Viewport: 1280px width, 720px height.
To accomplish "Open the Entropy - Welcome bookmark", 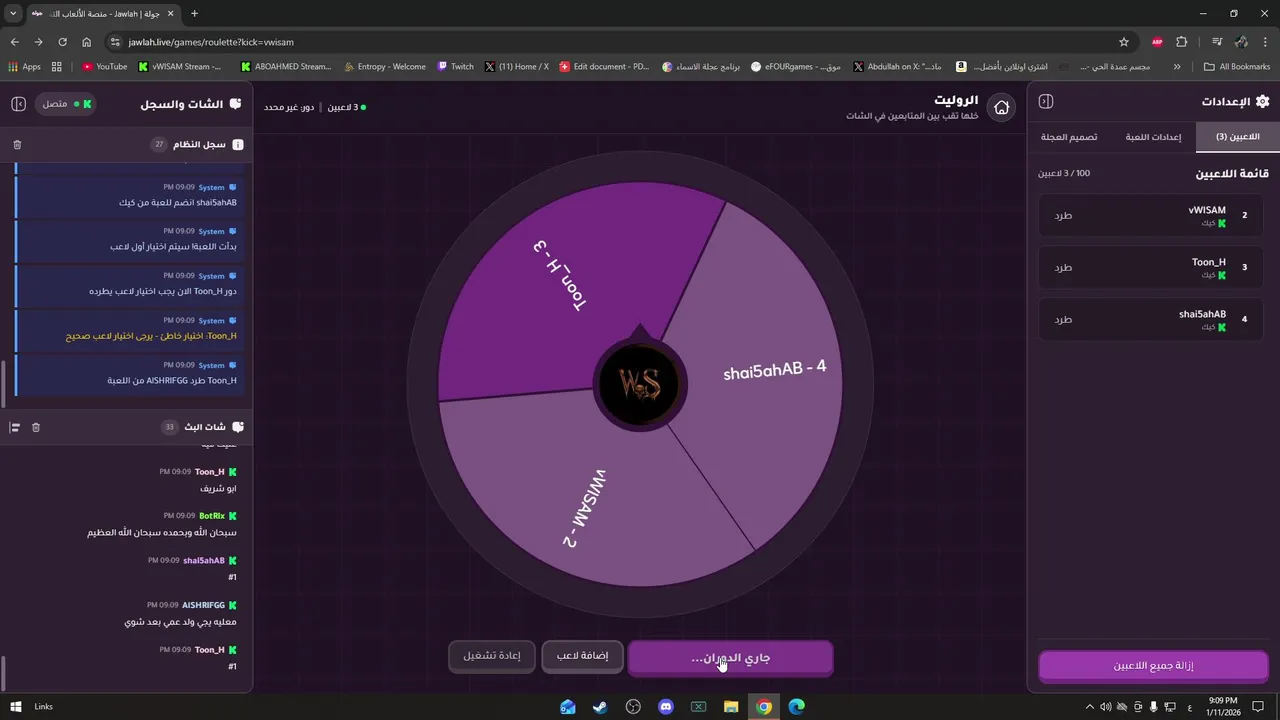I will pyautogui.click(x=384, y=67).
